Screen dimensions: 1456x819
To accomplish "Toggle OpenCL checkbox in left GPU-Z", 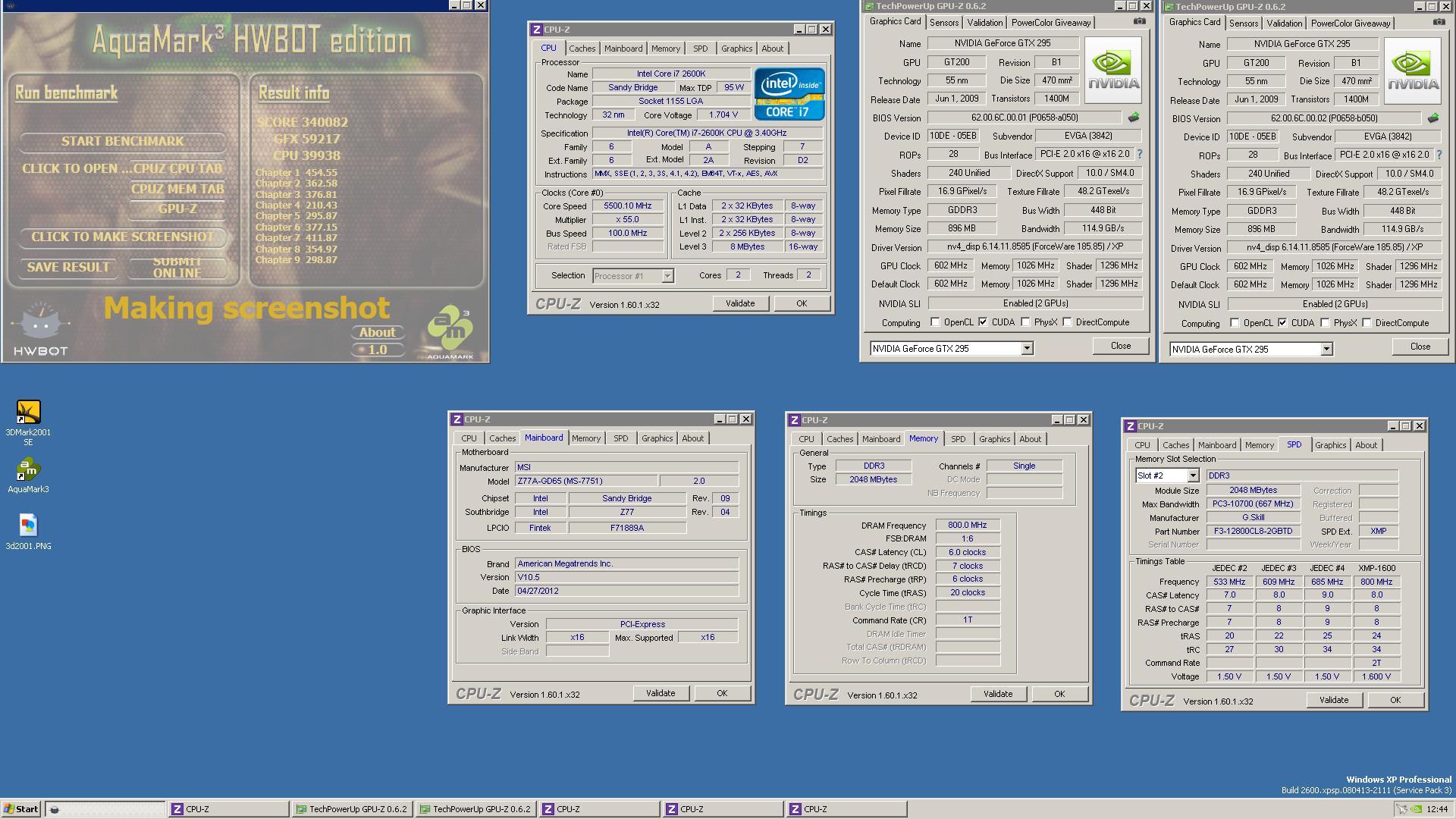I will coord(935,322).
